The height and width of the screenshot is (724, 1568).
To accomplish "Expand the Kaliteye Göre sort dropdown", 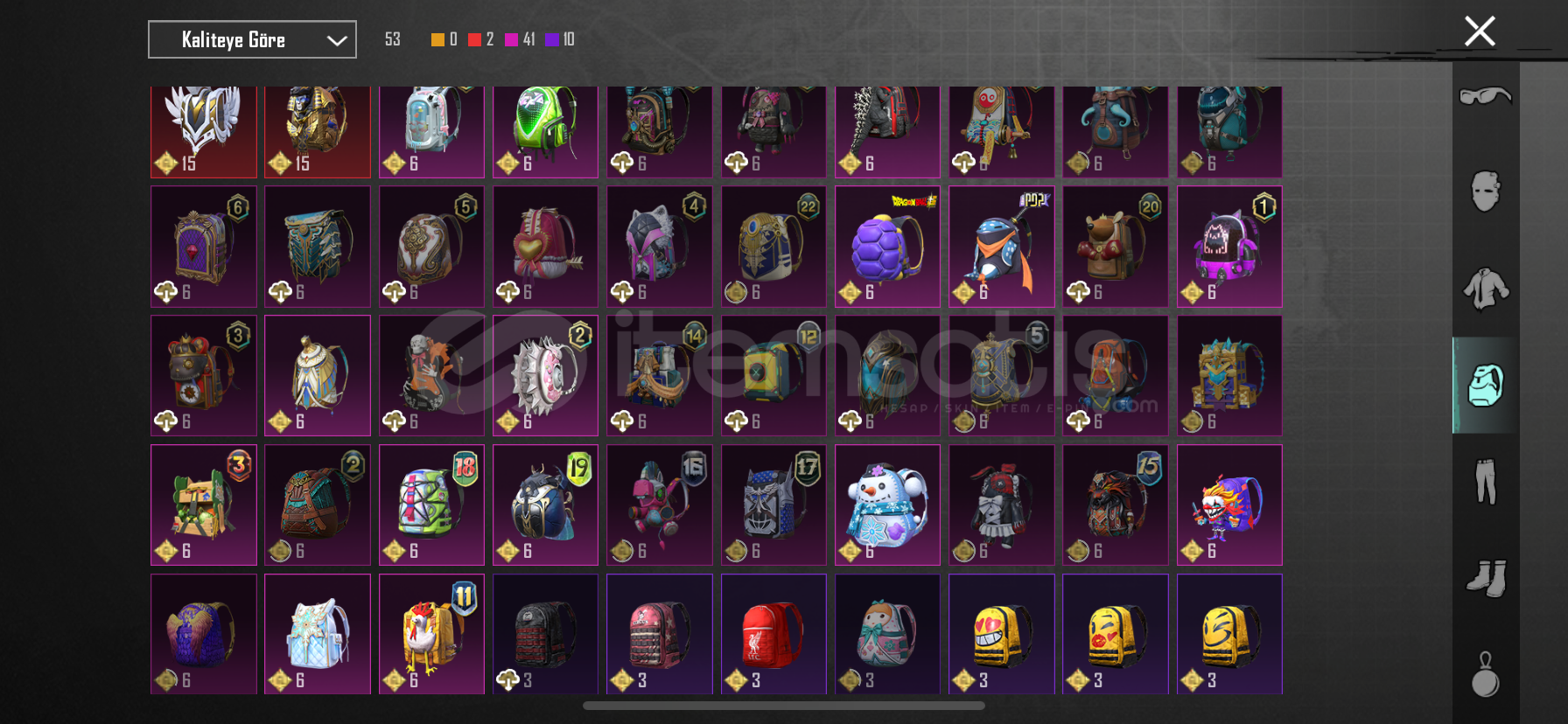I will click(x=252, y=39).
